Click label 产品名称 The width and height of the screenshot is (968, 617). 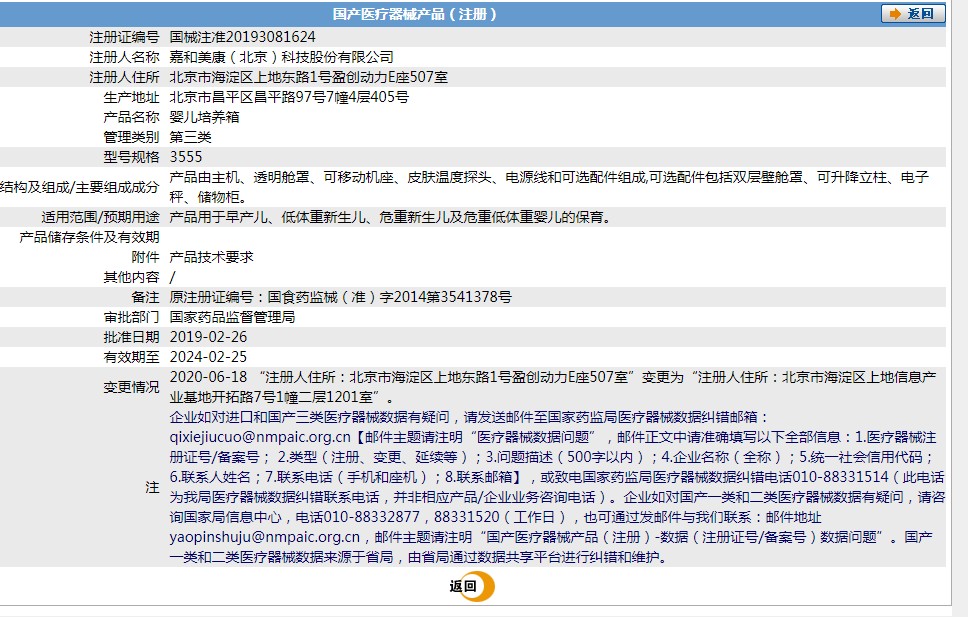point(131,117)
